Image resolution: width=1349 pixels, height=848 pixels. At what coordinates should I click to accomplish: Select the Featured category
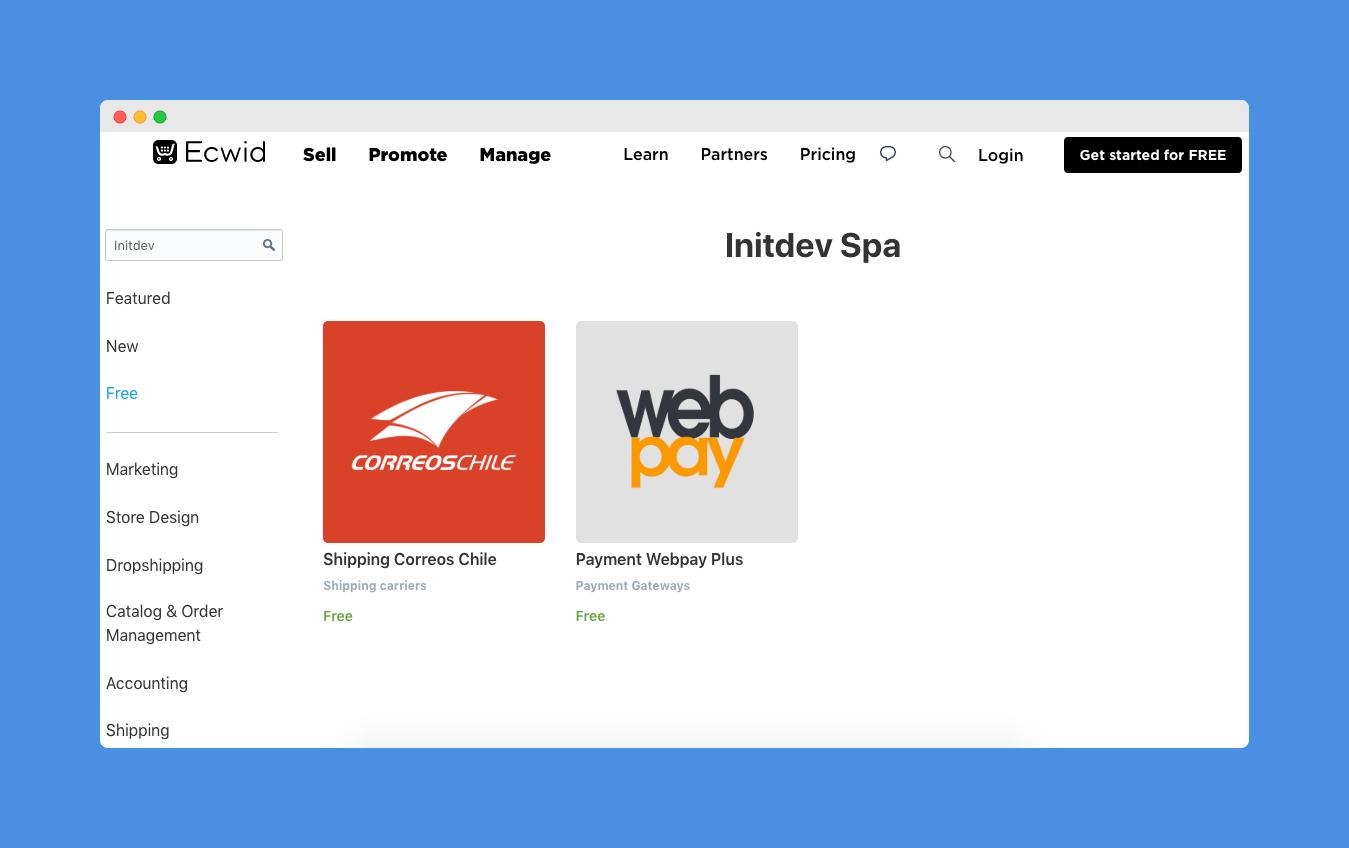(138, 298)
